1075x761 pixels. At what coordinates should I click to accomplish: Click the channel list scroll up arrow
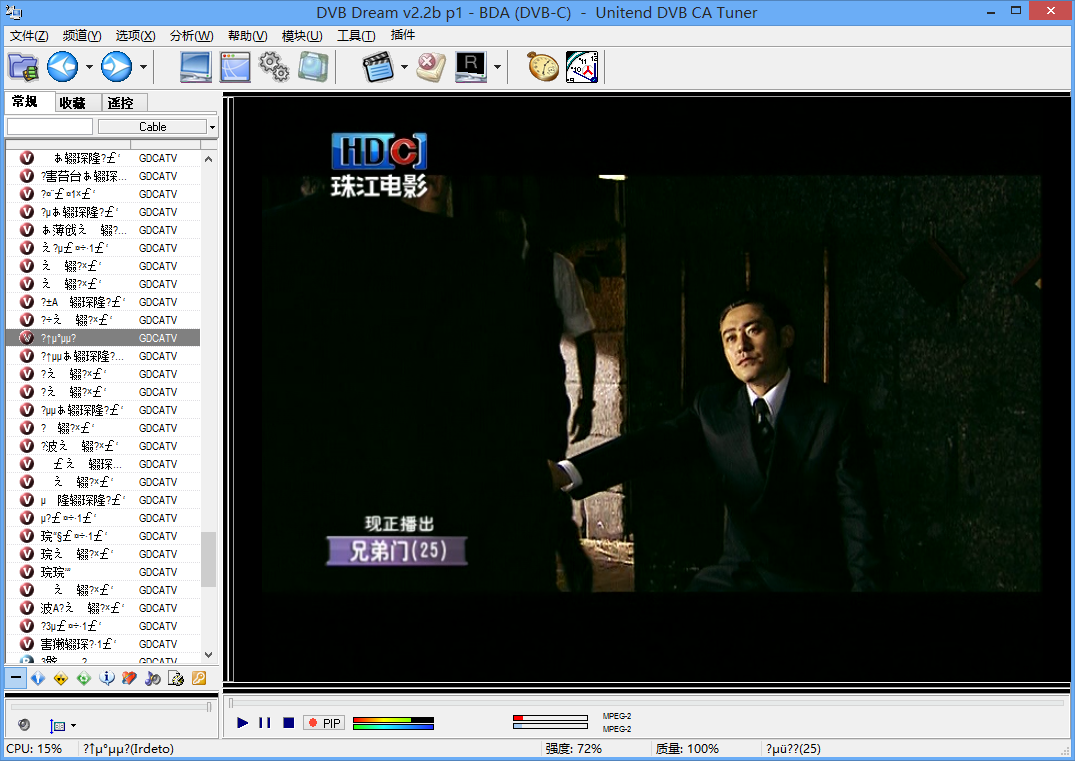pos(208,159)
